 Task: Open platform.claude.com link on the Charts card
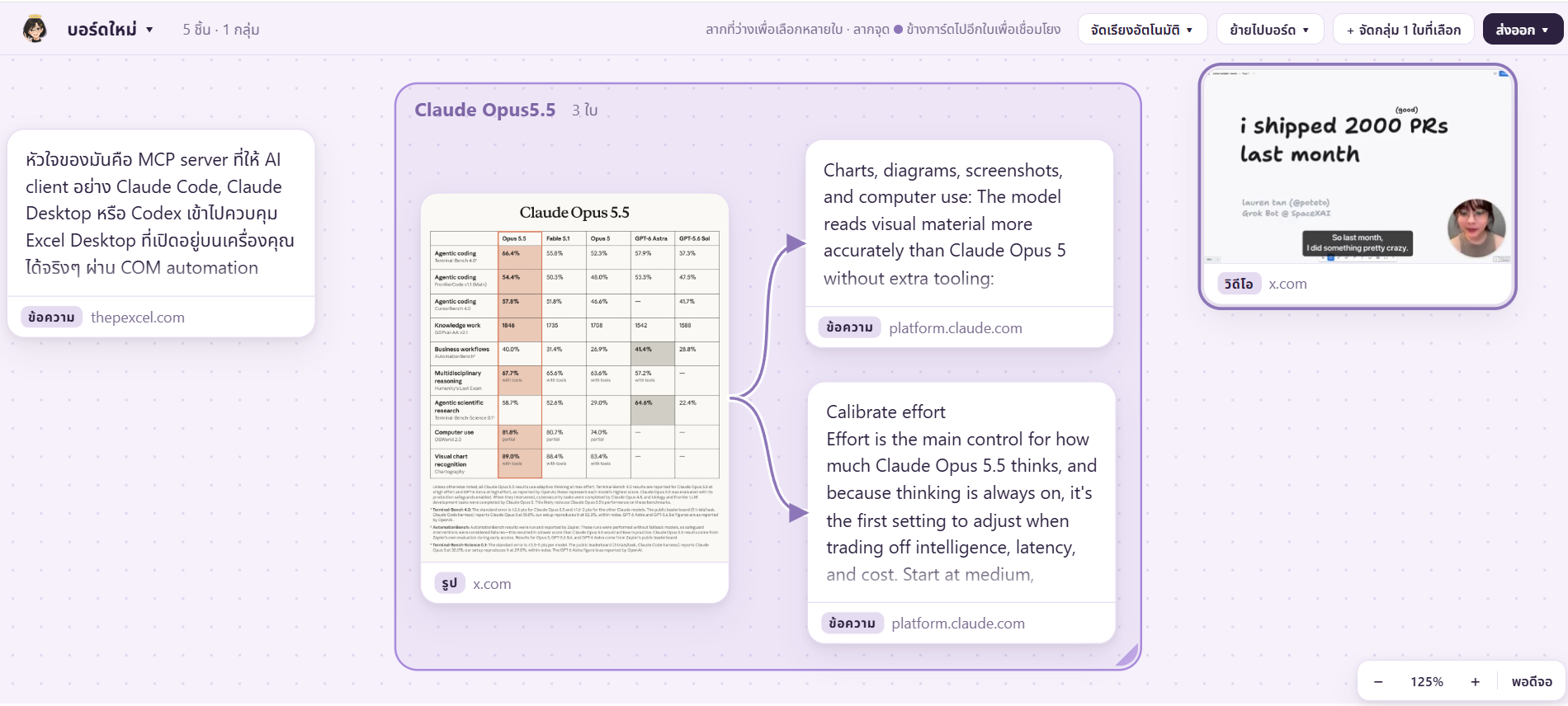click(956, 328)
